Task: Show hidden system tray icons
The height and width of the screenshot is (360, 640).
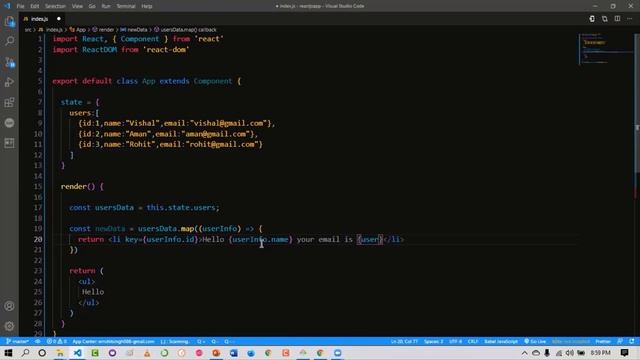Action: tap(524, 353)
